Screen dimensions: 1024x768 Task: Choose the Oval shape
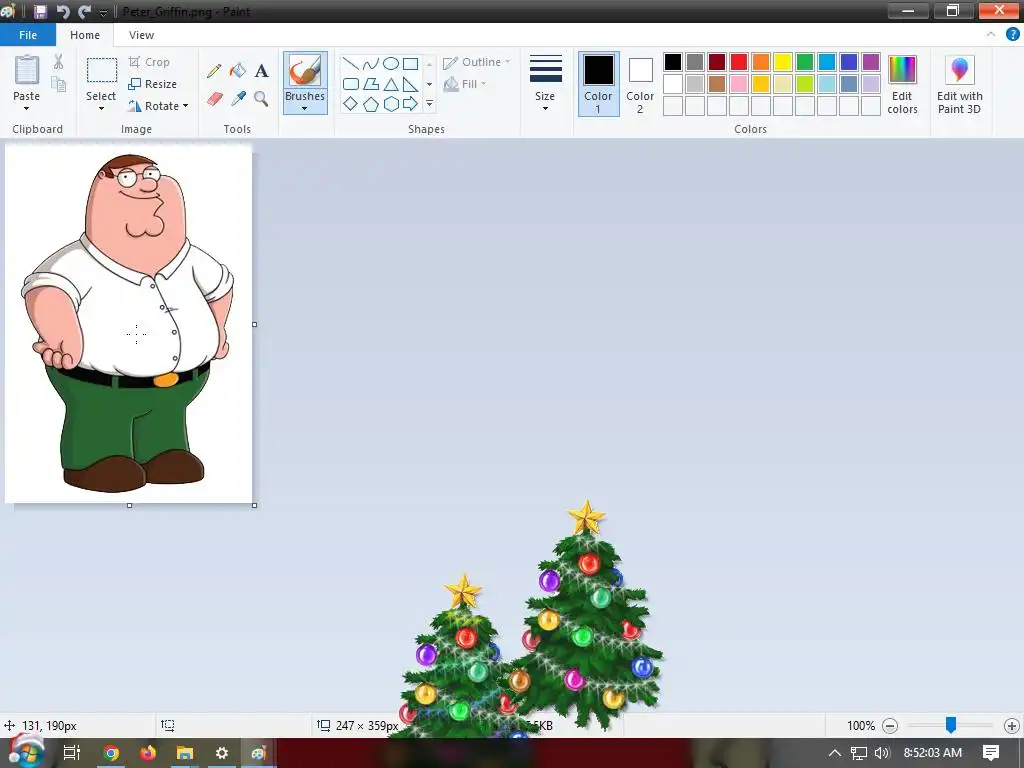coord(391,64)
